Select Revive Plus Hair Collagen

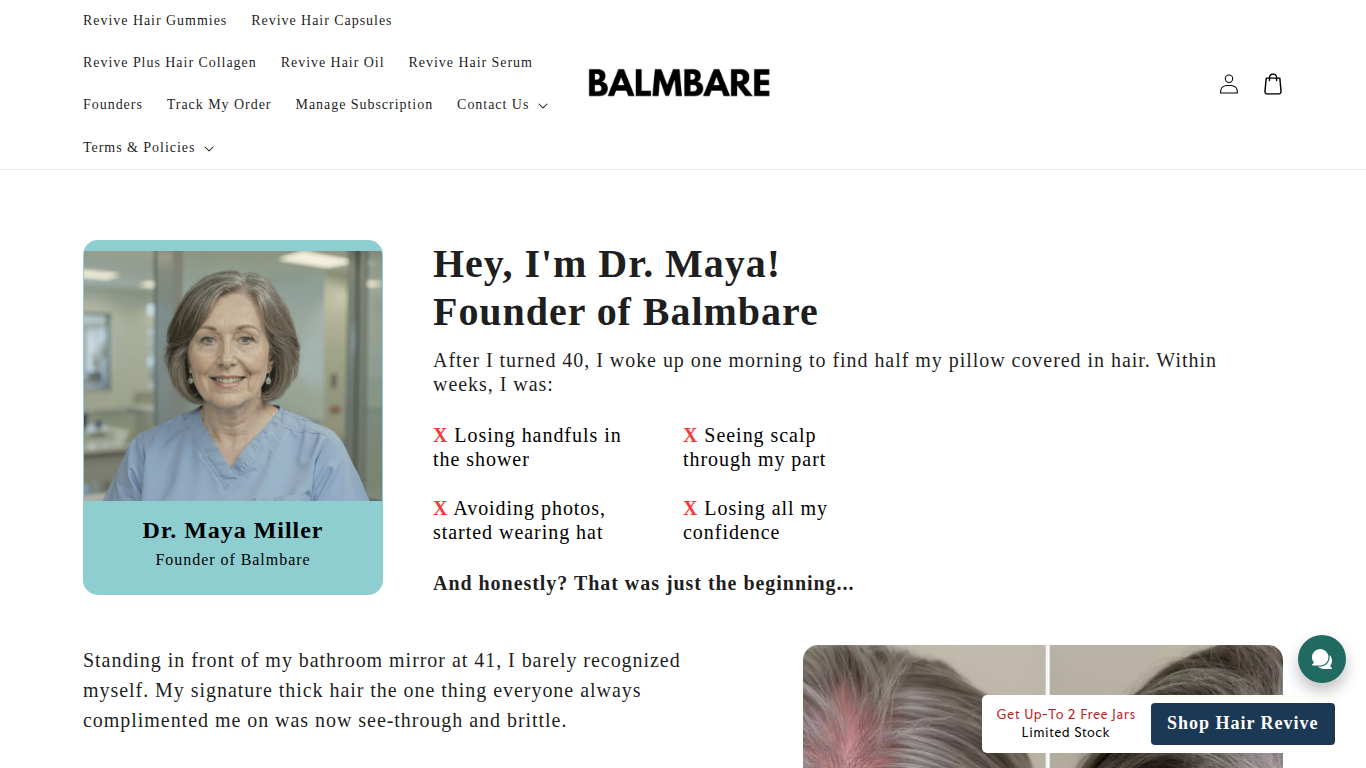click(169, 63)
